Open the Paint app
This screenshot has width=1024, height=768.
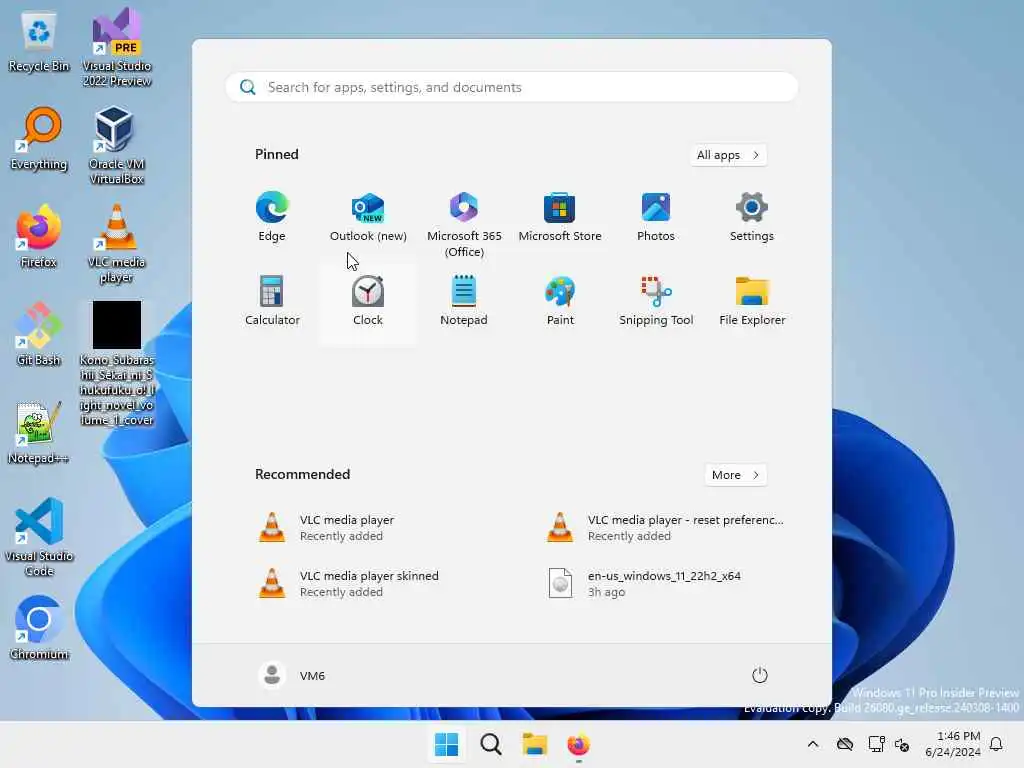point(560,301)
